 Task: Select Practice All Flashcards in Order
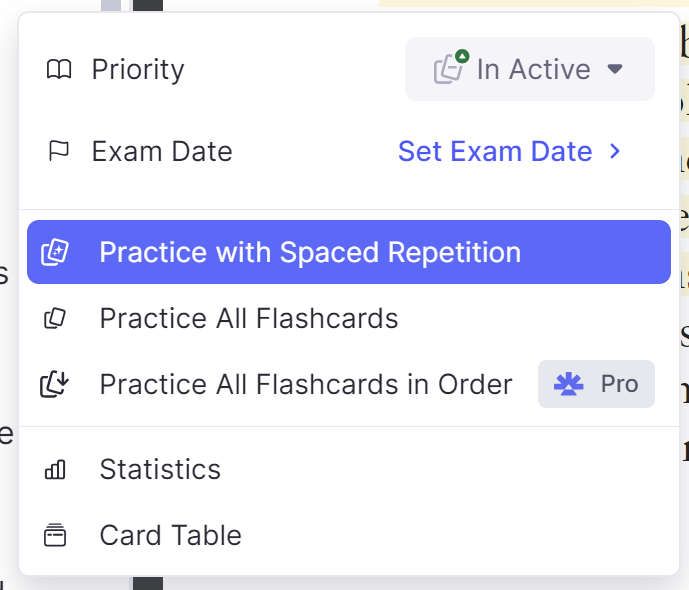click(x=349, y=384)
